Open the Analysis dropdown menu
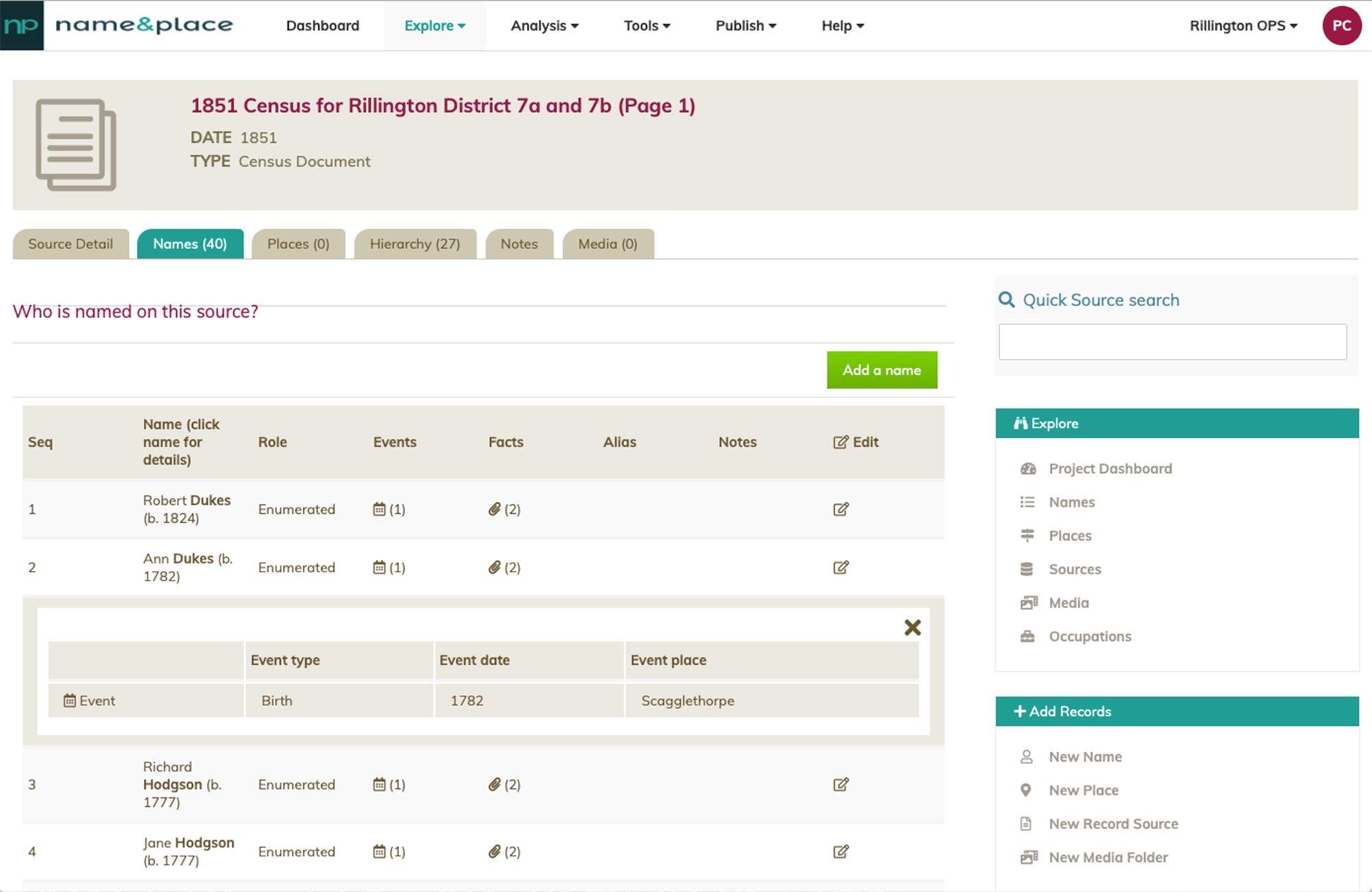The image size is (1372, 892). tap(545, 25)
